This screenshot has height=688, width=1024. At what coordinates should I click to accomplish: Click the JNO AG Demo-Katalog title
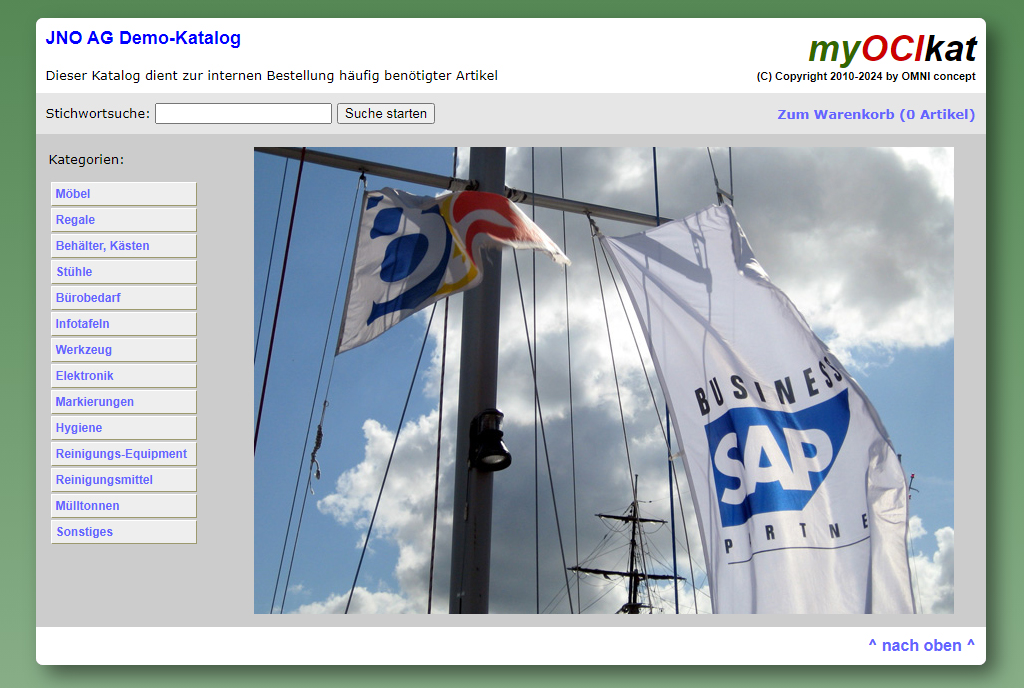click(143, 38)
